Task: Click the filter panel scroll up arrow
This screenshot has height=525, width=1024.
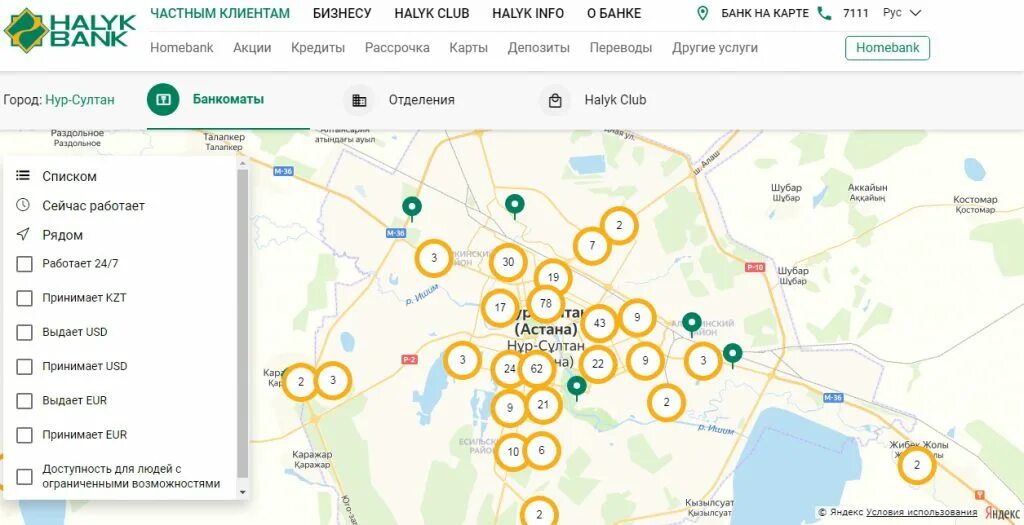Action: tap(242, 163)
